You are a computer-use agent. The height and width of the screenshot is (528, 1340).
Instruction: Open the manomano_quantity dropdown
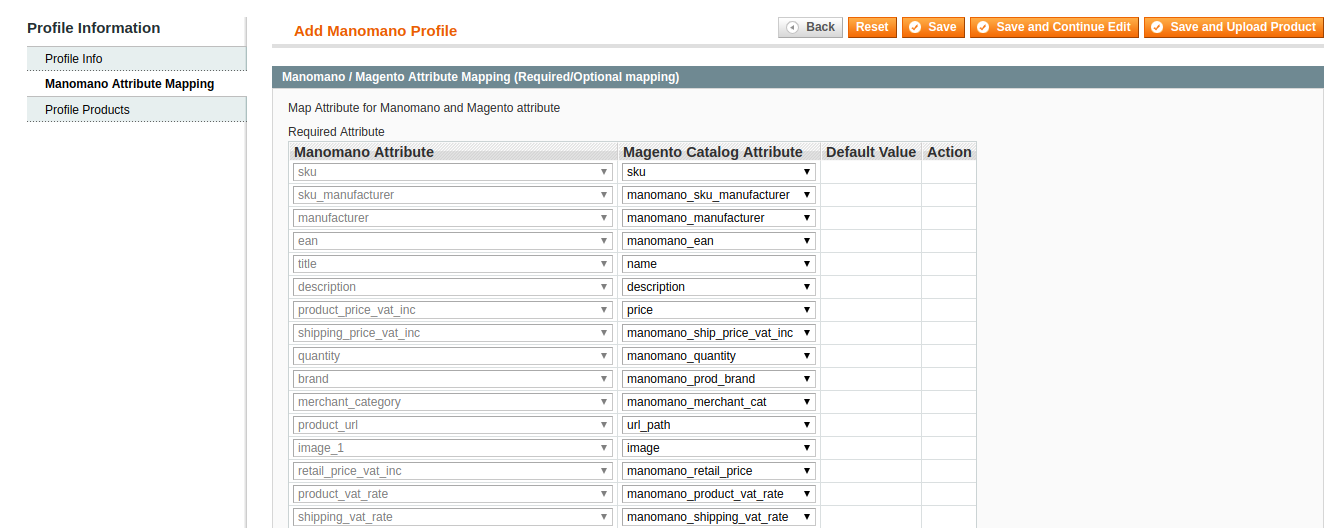pos(719,356)
